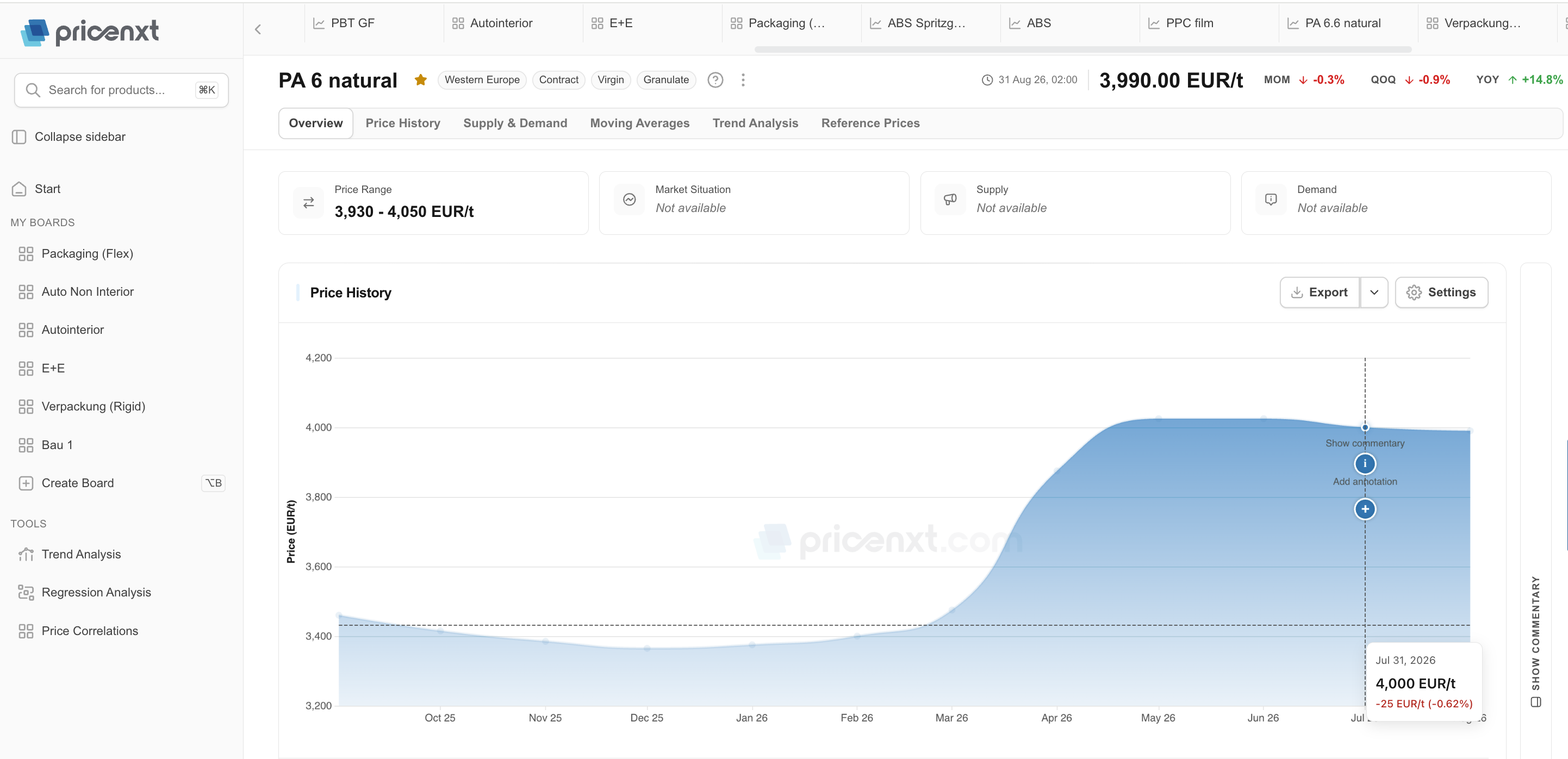Click the Granulate tag

tap(666, 80)
